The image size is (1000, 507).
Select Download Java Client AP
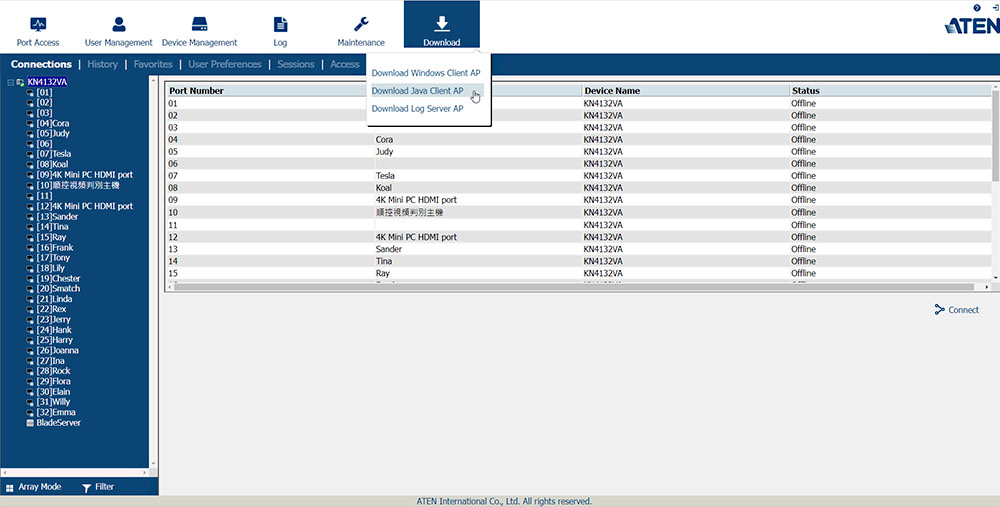click(x=417, y=91)
